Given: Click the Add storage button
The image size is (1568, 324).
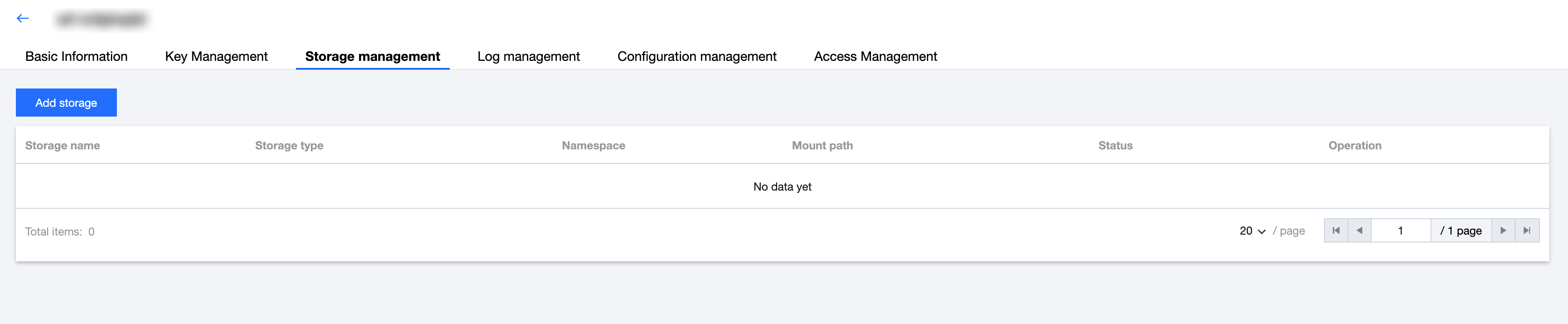Looking at the screenshot, I should (x=66, y=103).
